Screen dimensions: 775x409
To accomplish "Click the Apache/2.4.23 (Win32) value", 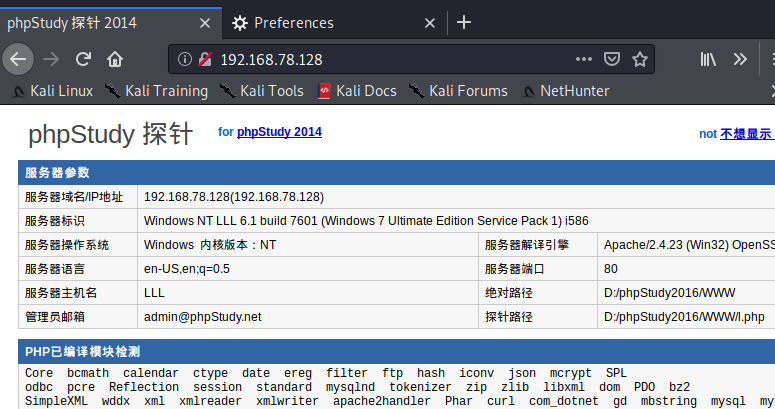I will click(689, 245).
